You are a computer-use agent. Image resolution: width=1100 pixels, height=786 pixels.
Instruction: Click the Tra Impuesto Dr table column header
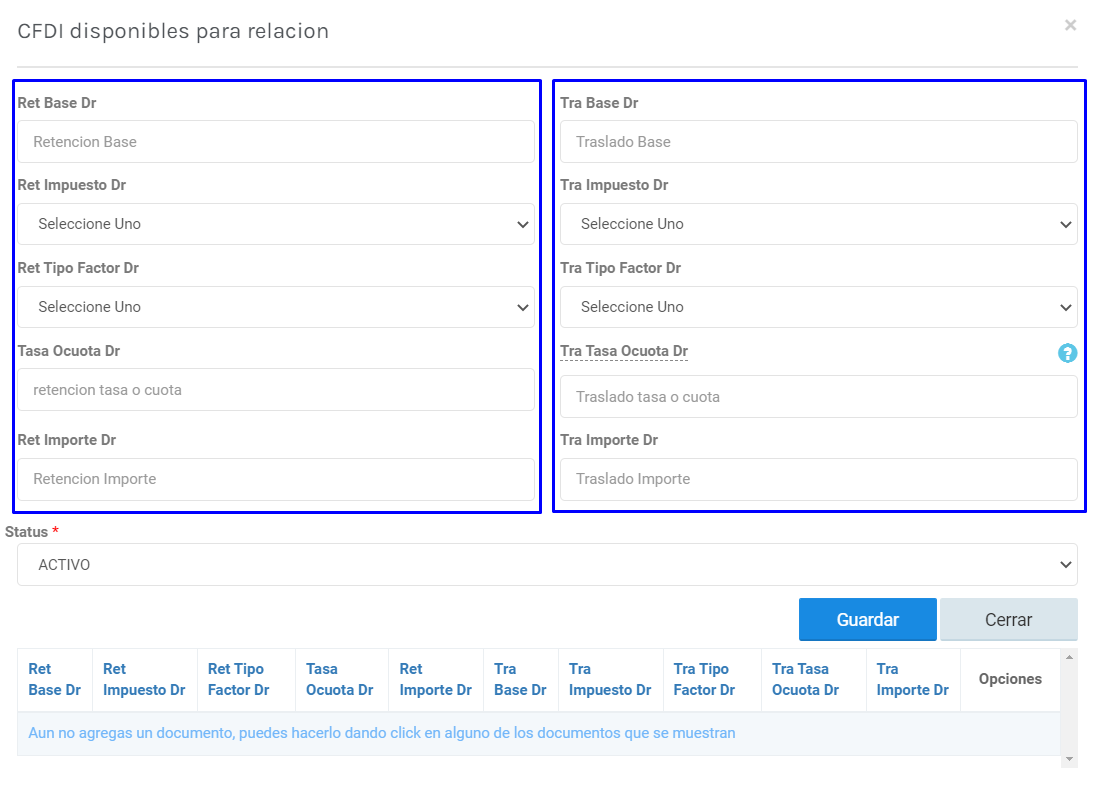coord(609,679)
